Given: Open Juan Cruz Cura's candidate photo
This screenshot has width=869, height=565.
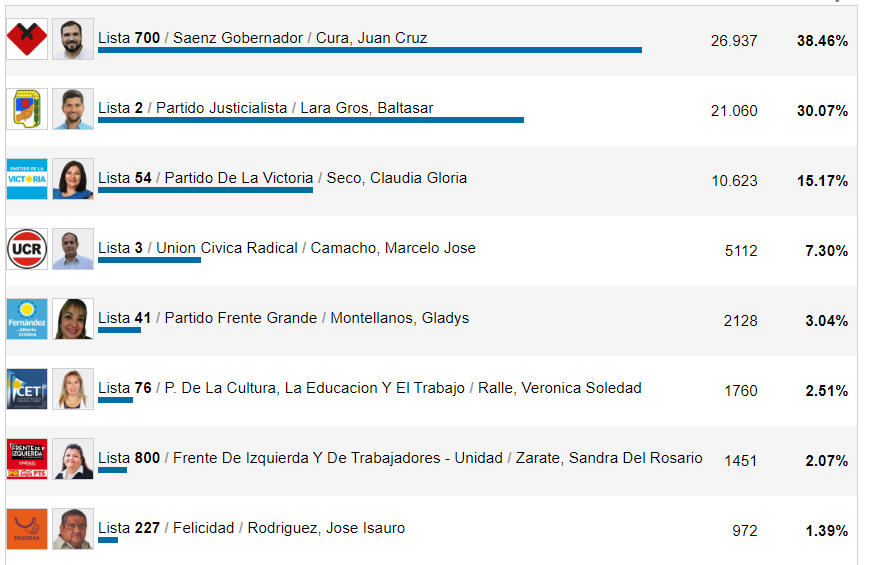Looking at the screenshot, I should click(x=73, y=39).
